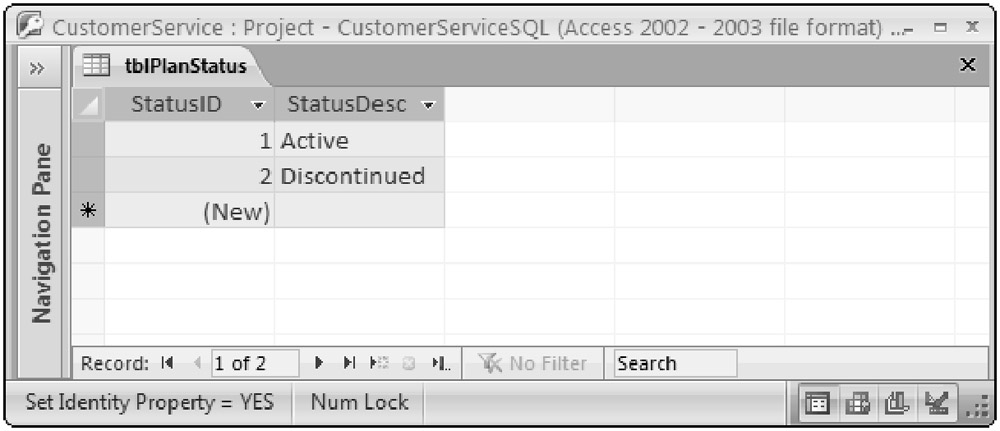This screenshot has width=1000, height=431.
Task: Select the new record row selector
Action: tap(89, 212)
